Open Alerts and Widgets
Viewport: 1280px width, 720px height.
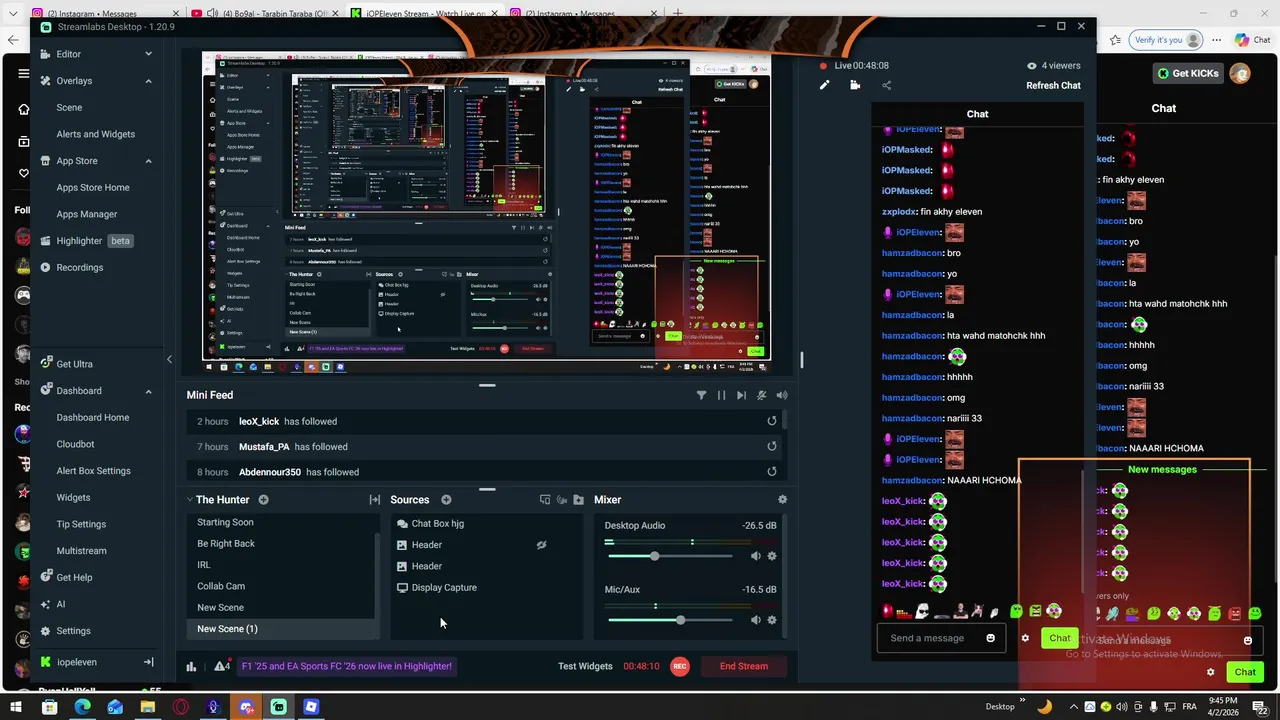click(95, 134)
